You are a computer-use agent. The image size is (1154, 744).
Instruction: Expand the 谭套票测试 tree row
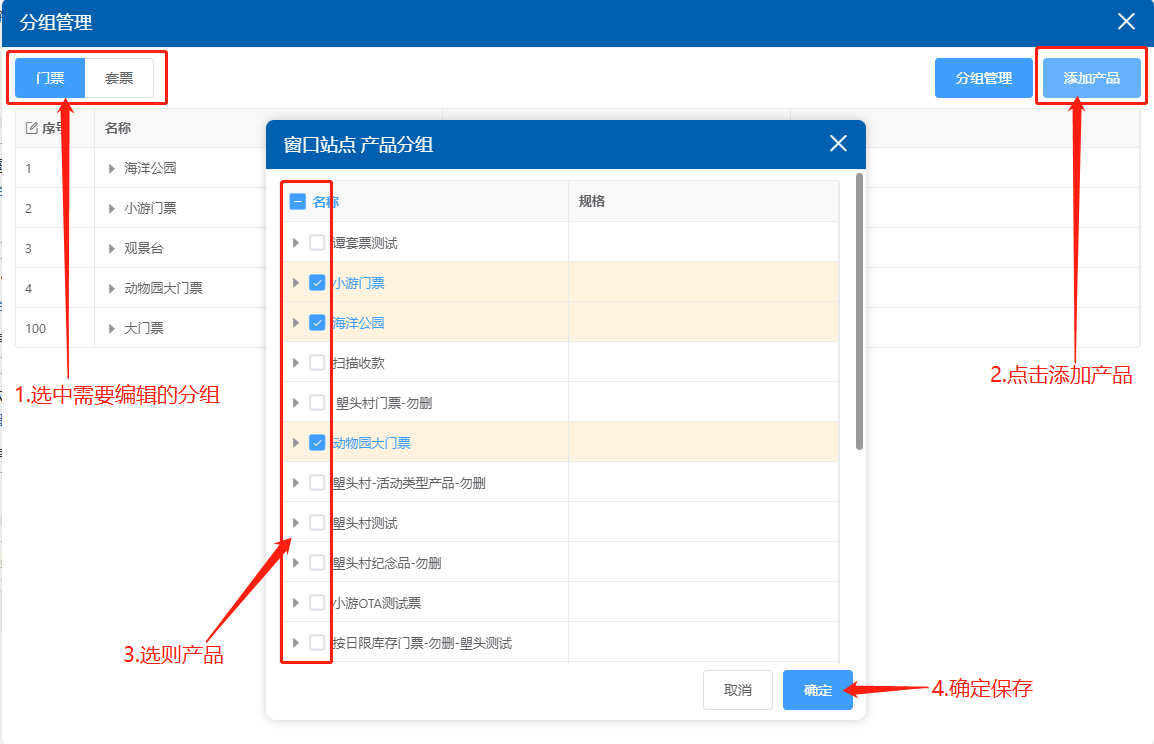pos(295,243)
